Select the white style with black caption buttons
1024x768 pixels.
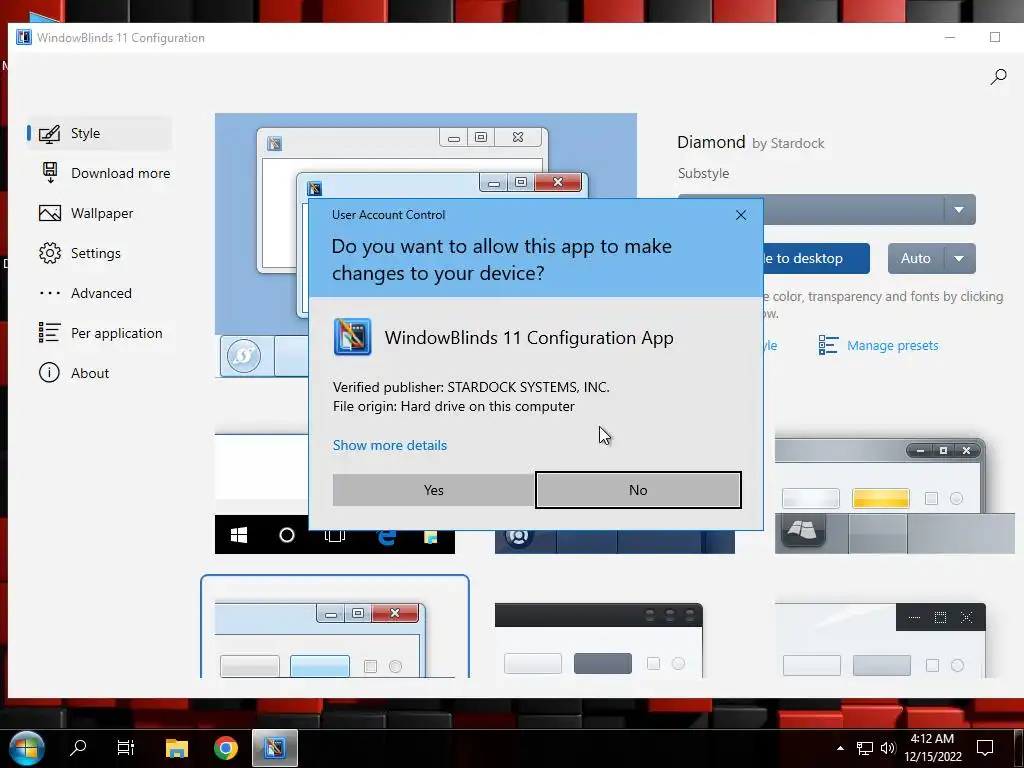pyautogui.click(x=880, y=640)
